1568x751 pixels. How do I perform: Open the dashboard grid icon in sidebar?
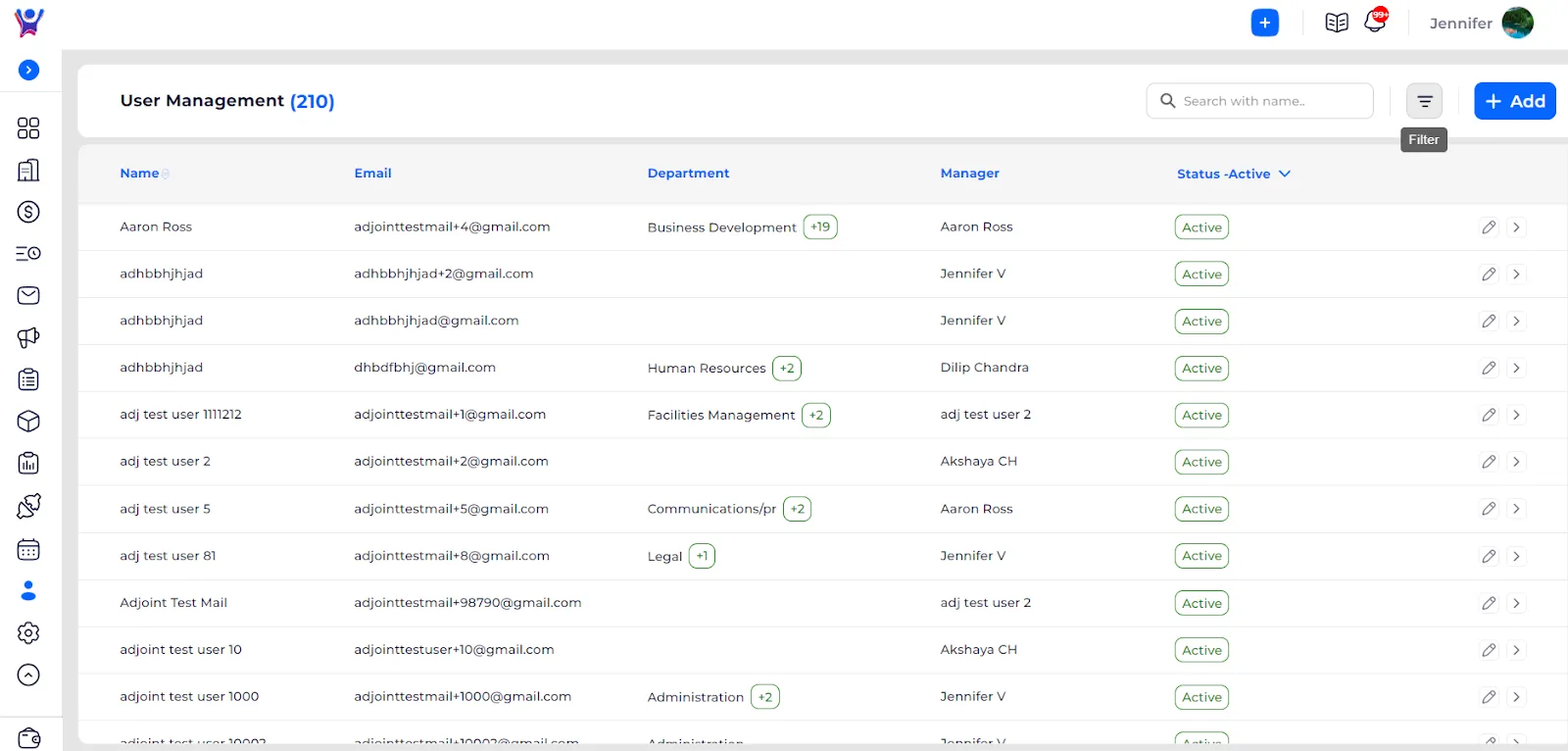point(28,128)
